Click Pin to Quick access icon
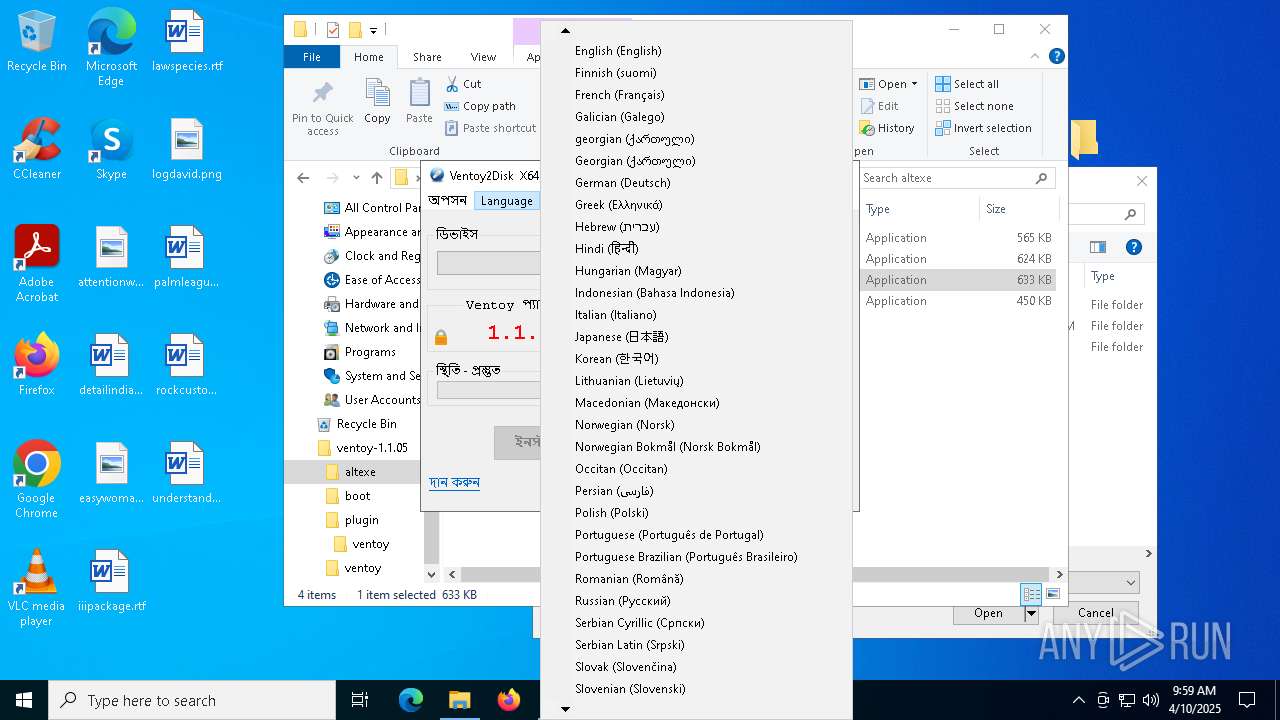This screenshot has height=720, width=1280. click(x=322, y=108)
